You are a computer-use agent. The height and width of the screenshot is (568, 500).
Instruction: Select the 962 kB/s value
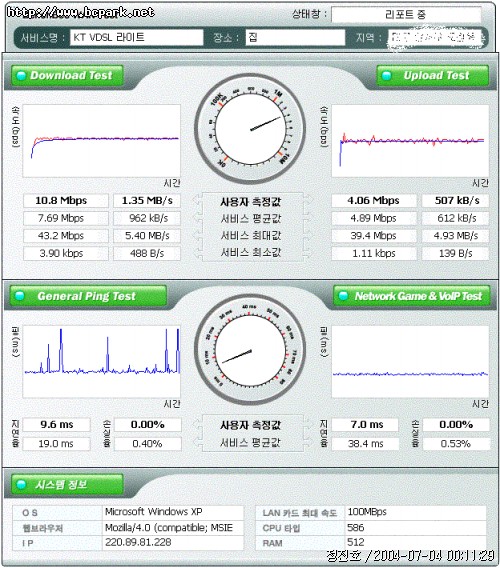coord(147,218)
